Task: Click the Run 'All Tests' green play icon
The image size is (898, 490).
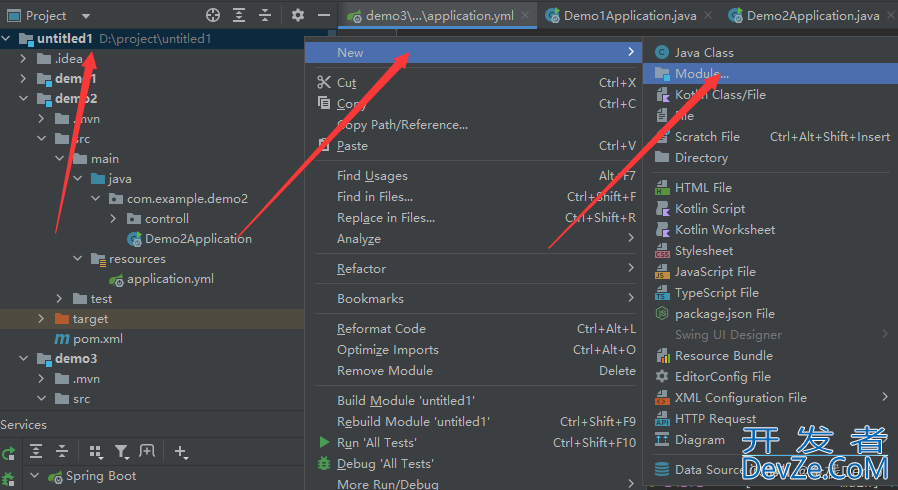Action: pyautogui.click(x=324, y=442)
